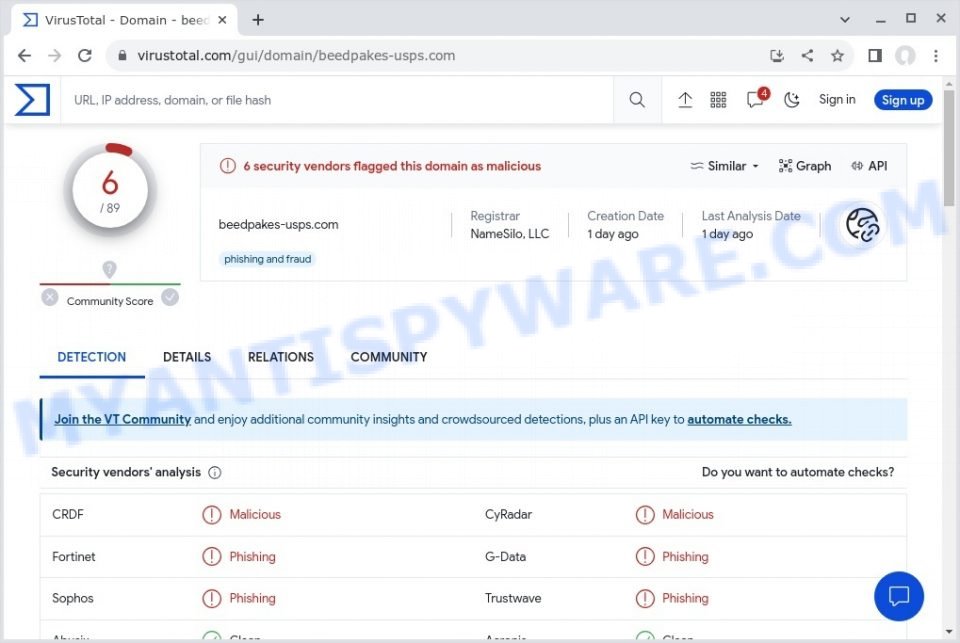Close the VirusTotal tab

222,20
